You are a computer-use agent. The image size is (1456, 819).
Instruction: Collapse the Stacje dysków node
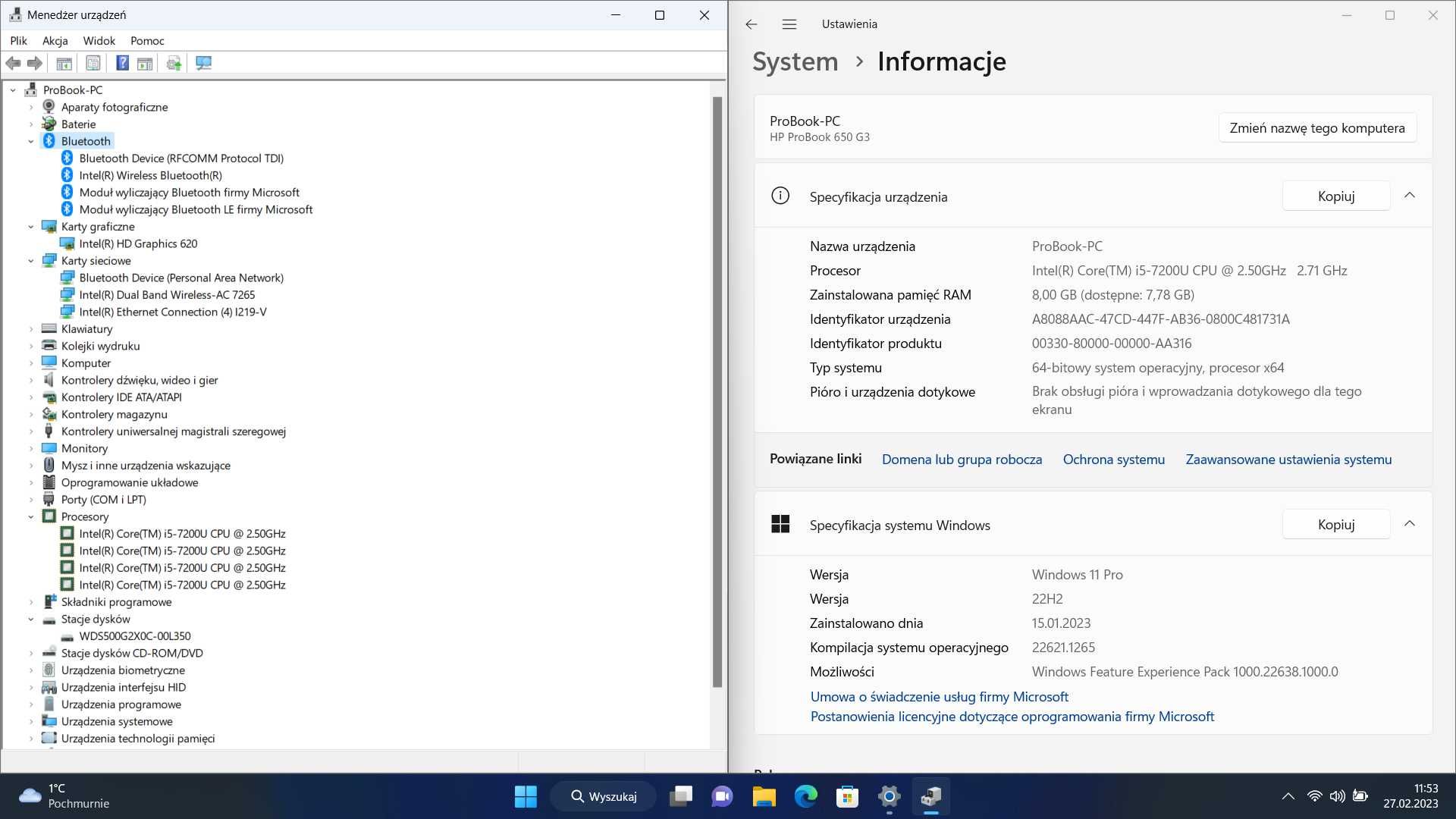tap(31, 619)
